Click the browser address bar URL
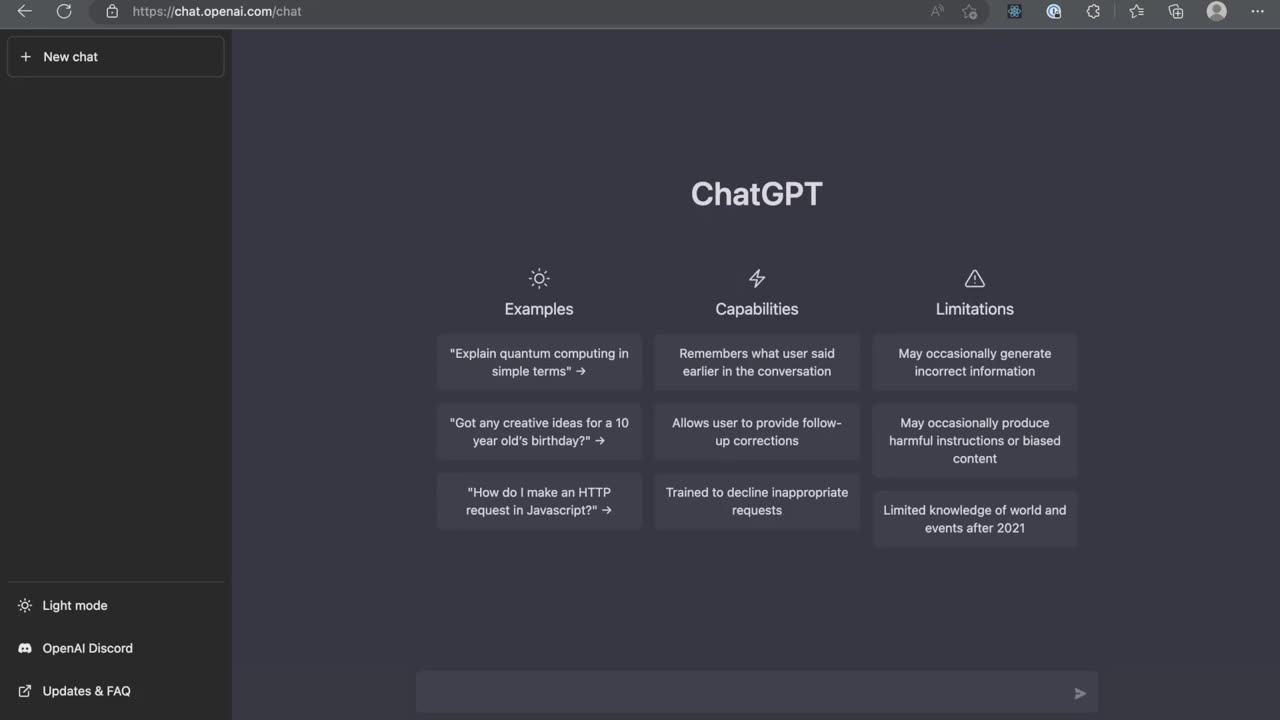 [x=217, y=12]
